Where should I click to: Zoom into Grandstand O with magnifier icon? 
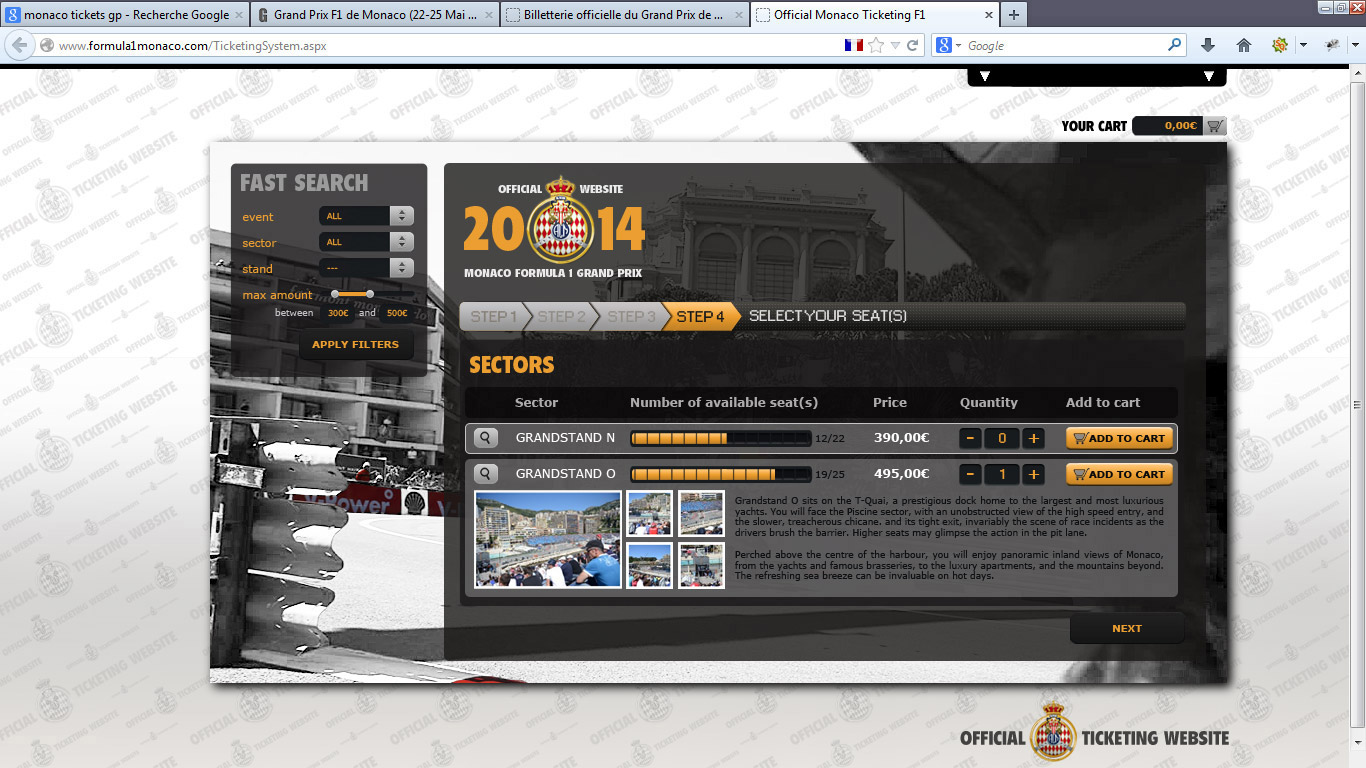point(485,474)
